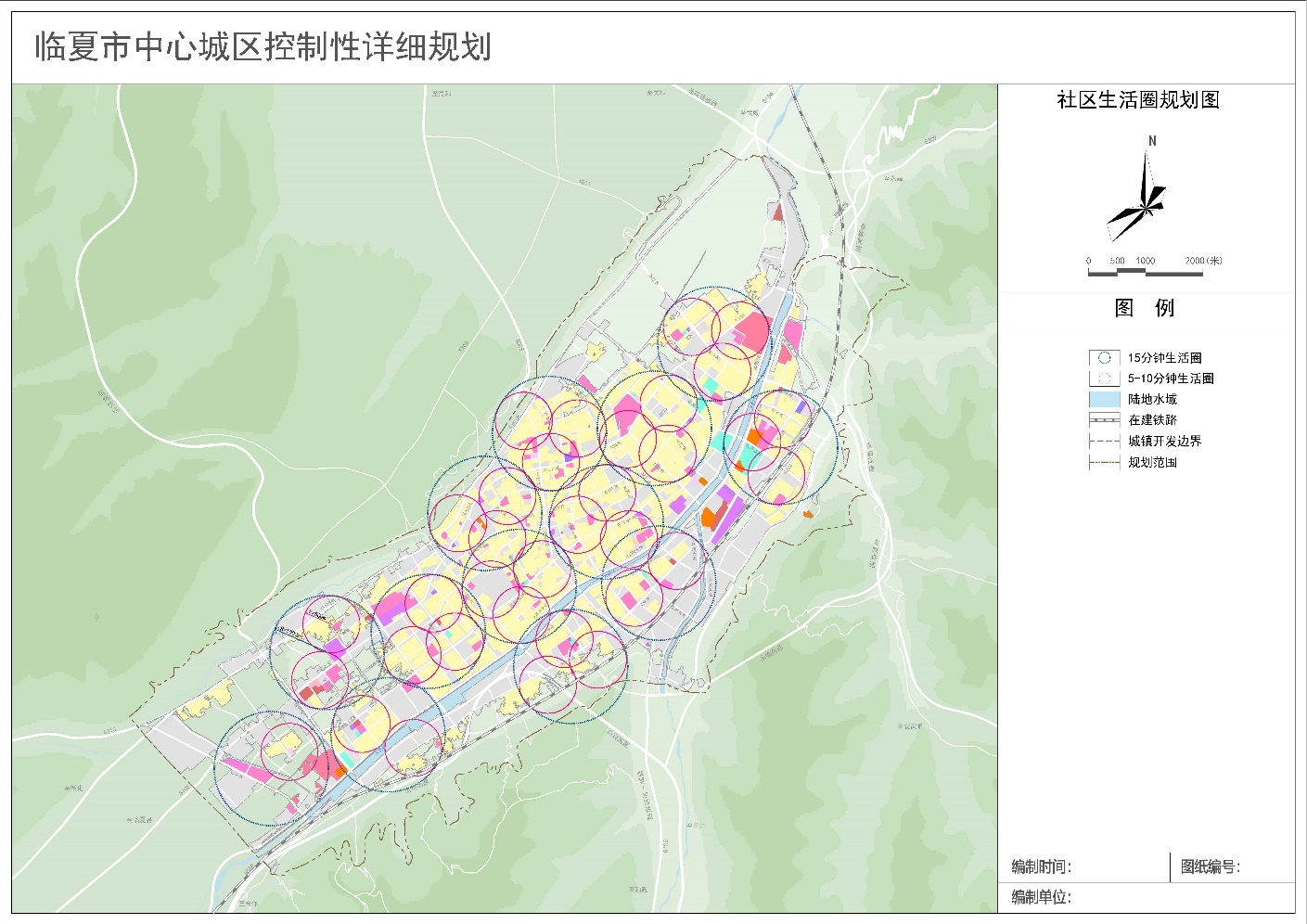Click the 图纸编号 field
Image resolution: width=1307 pixels, height=924 pixels.
click(x=1210, y=867)
